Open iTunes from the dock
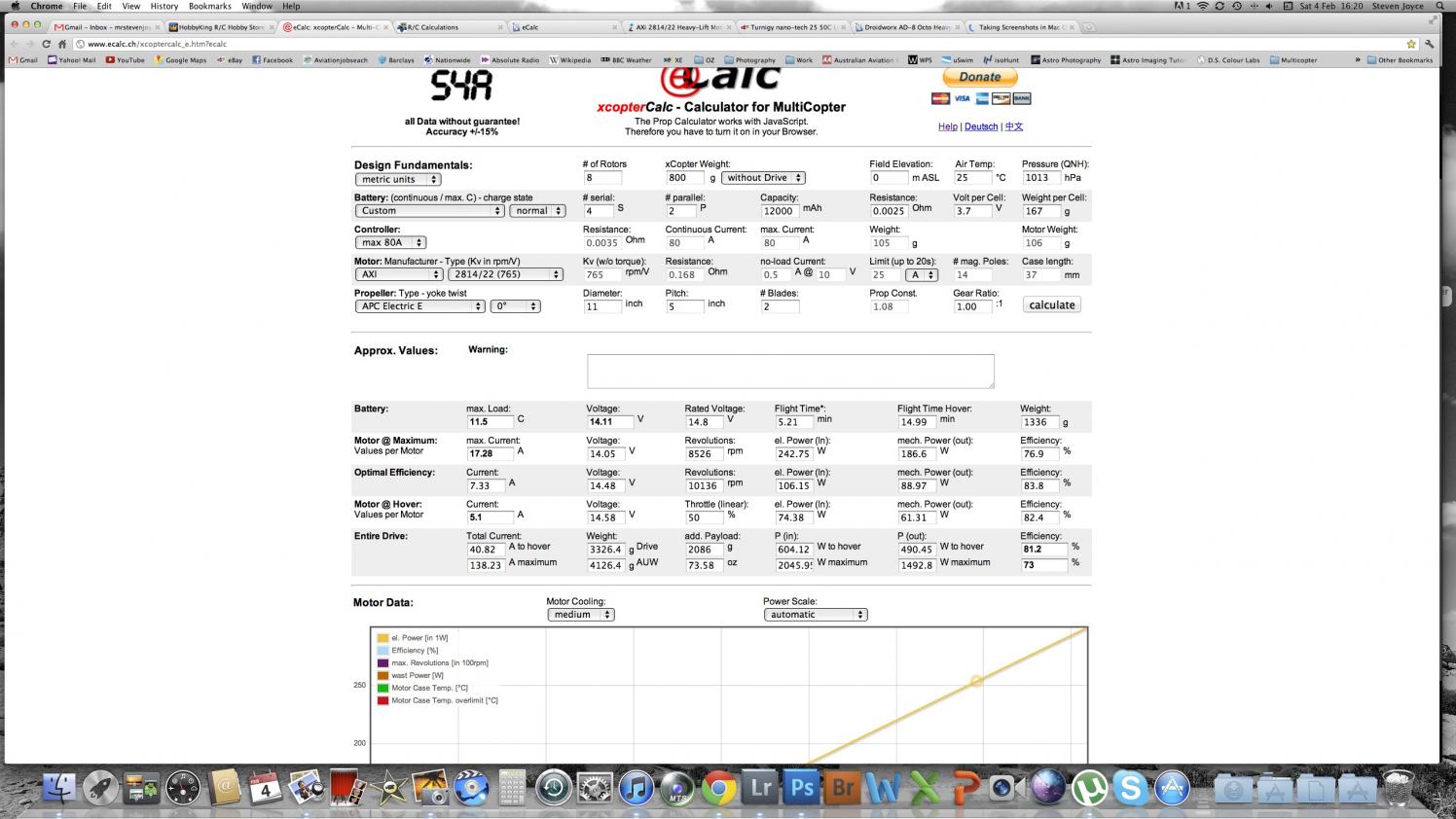The width and height of the screenshot is (1456, 819). point(636,787)
